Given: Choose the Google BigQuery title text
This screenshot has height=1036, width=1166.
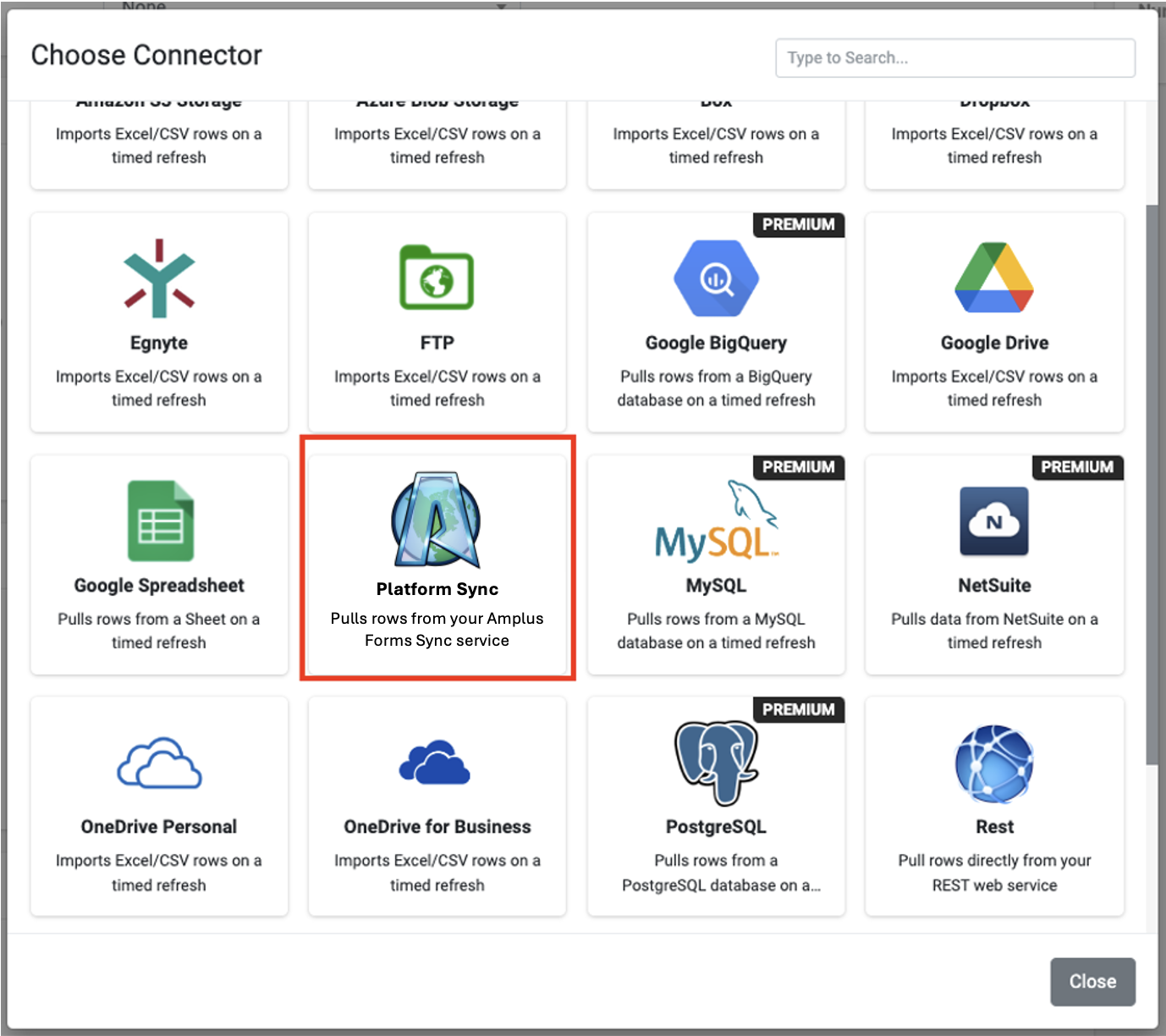Looking at the screenshot, I should click(716, 343).
